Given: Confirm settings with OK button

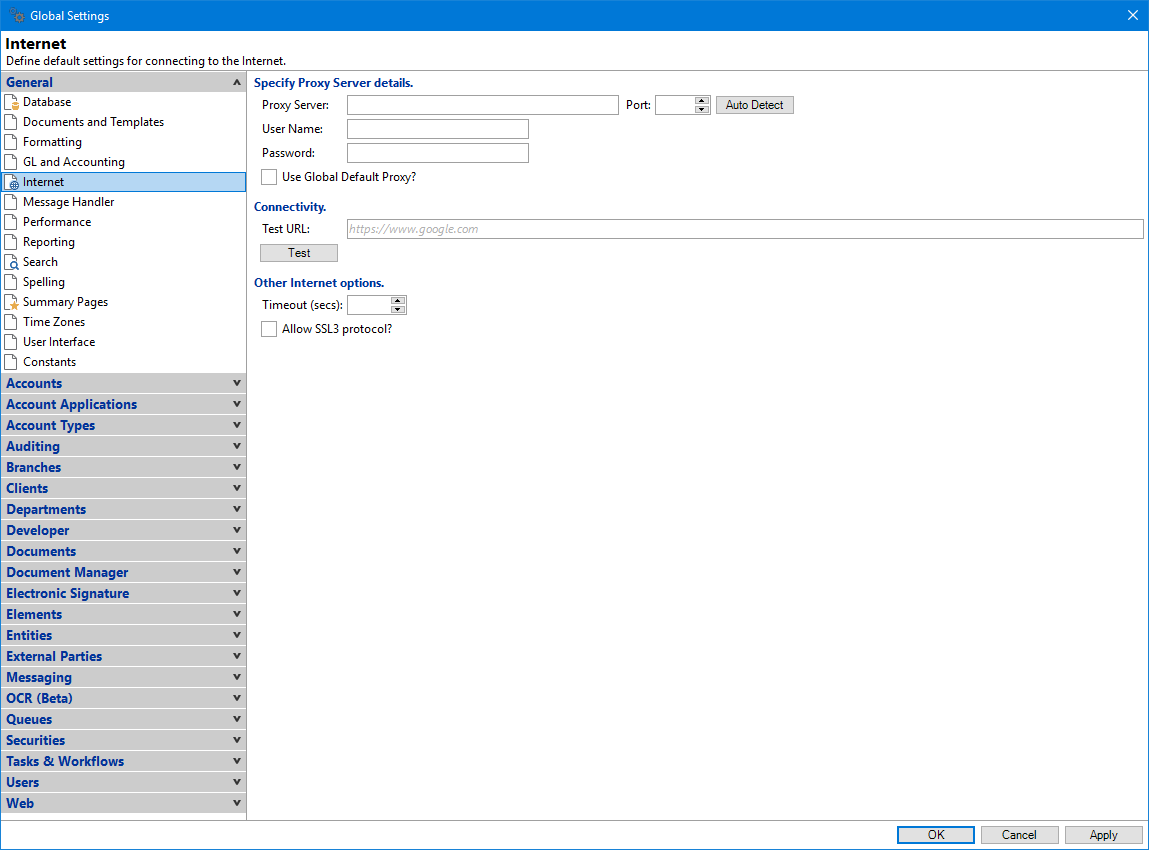Looking at the screenshot, I should click(x=936, y=835).
